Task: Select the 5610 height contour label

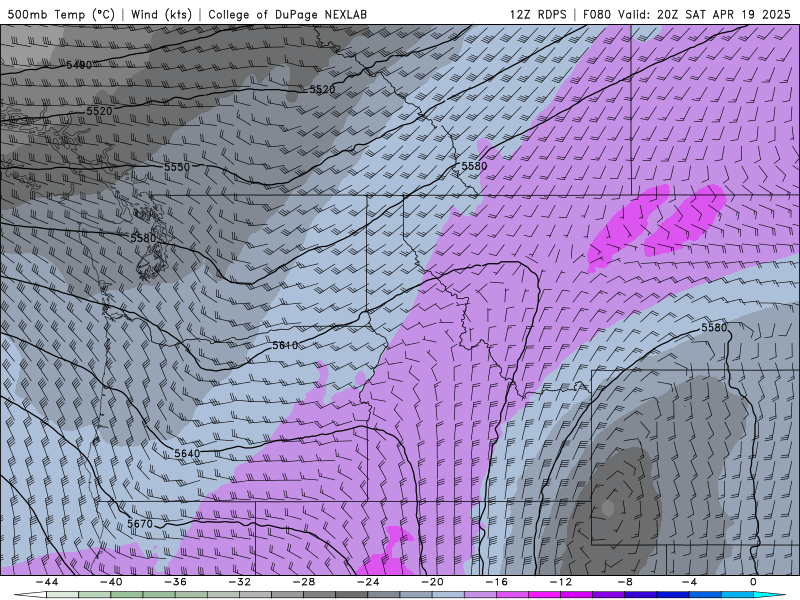Action: (285, 345)
